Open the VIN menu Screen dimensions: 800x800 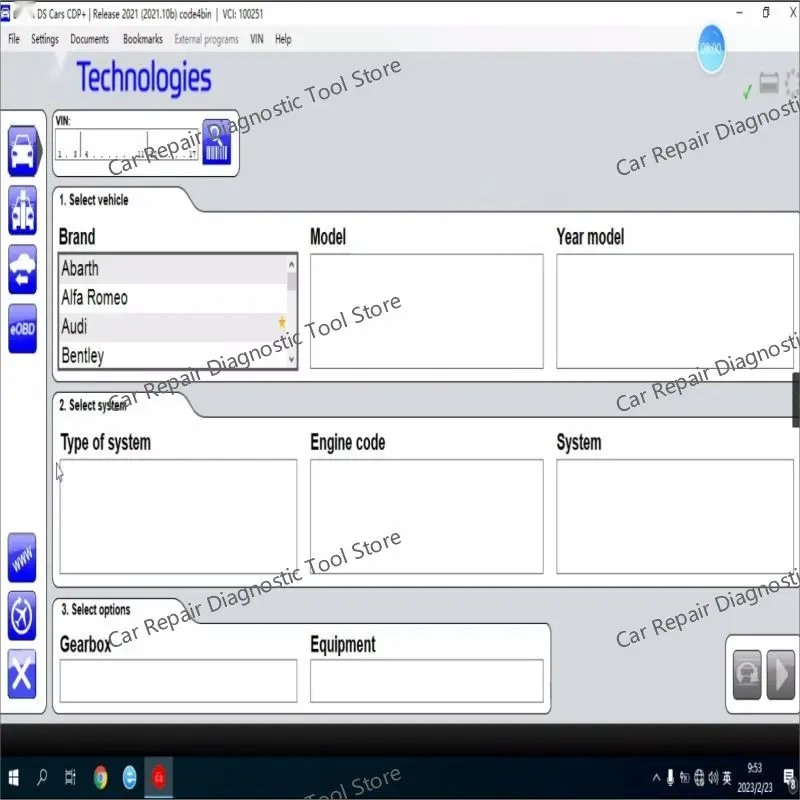(x=257, y=39)
